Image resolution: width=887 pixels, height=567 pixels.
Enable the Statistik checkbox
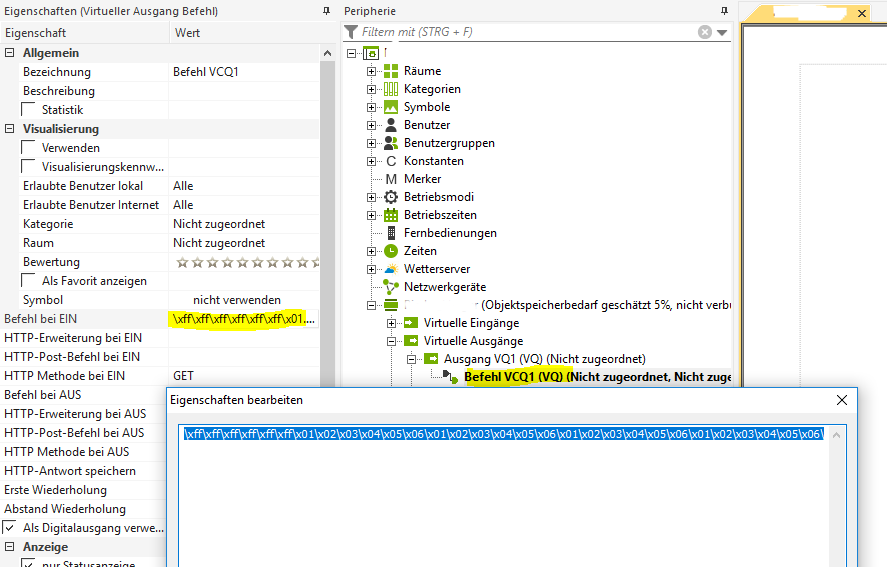[x=28, y=109]
